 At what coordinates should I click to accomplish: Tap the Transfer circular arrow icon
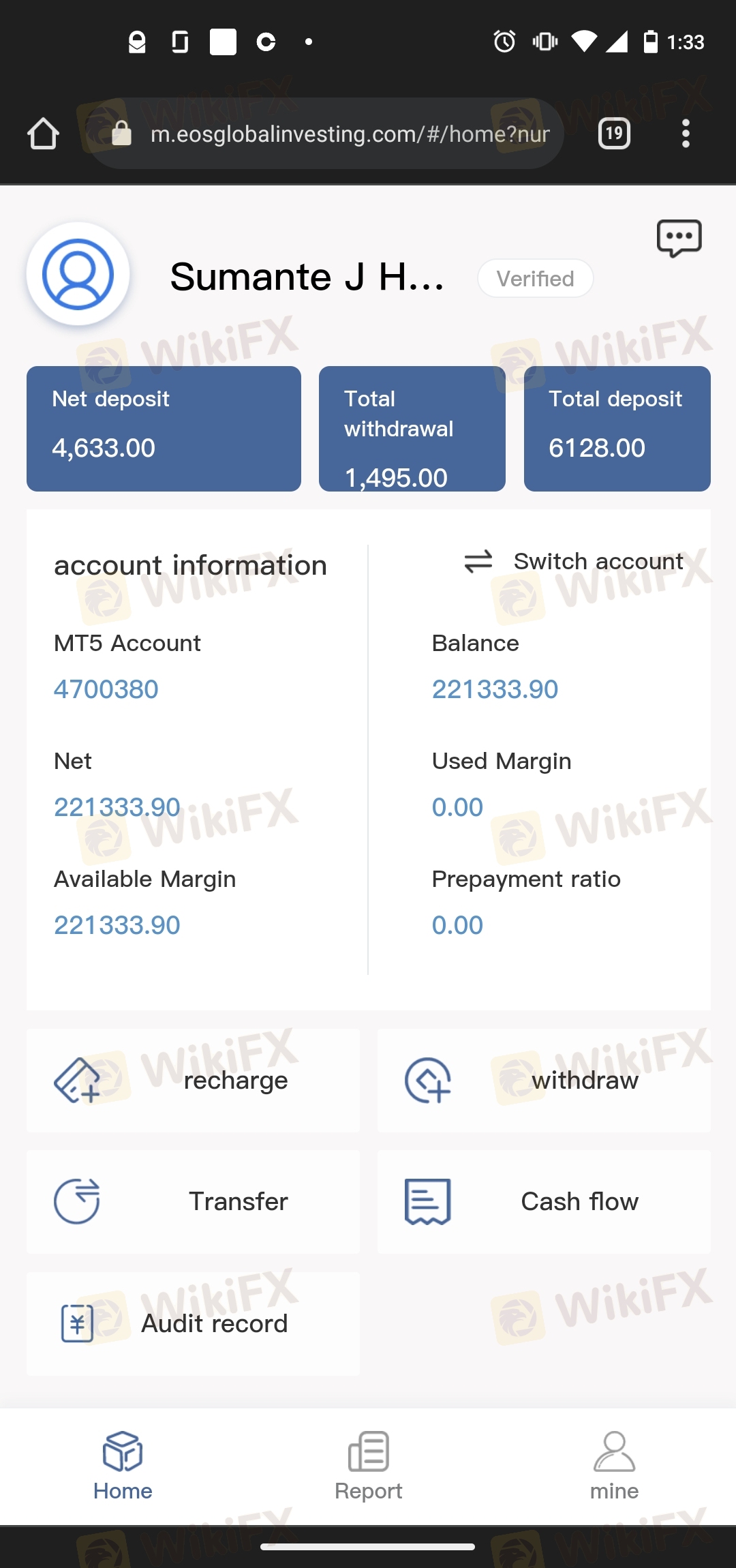77,1201
